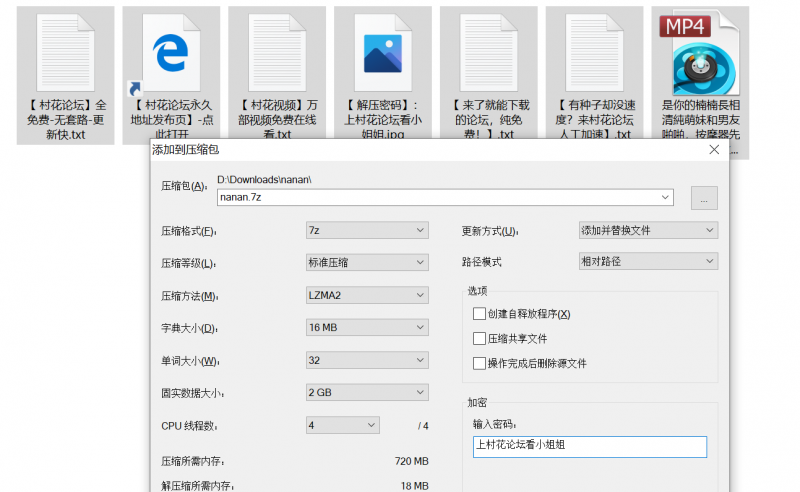This screenshot has height=492, width=800.
Task: Expand the 压缩等级 标准压缩 dropdown
Action: pos(367,262)
